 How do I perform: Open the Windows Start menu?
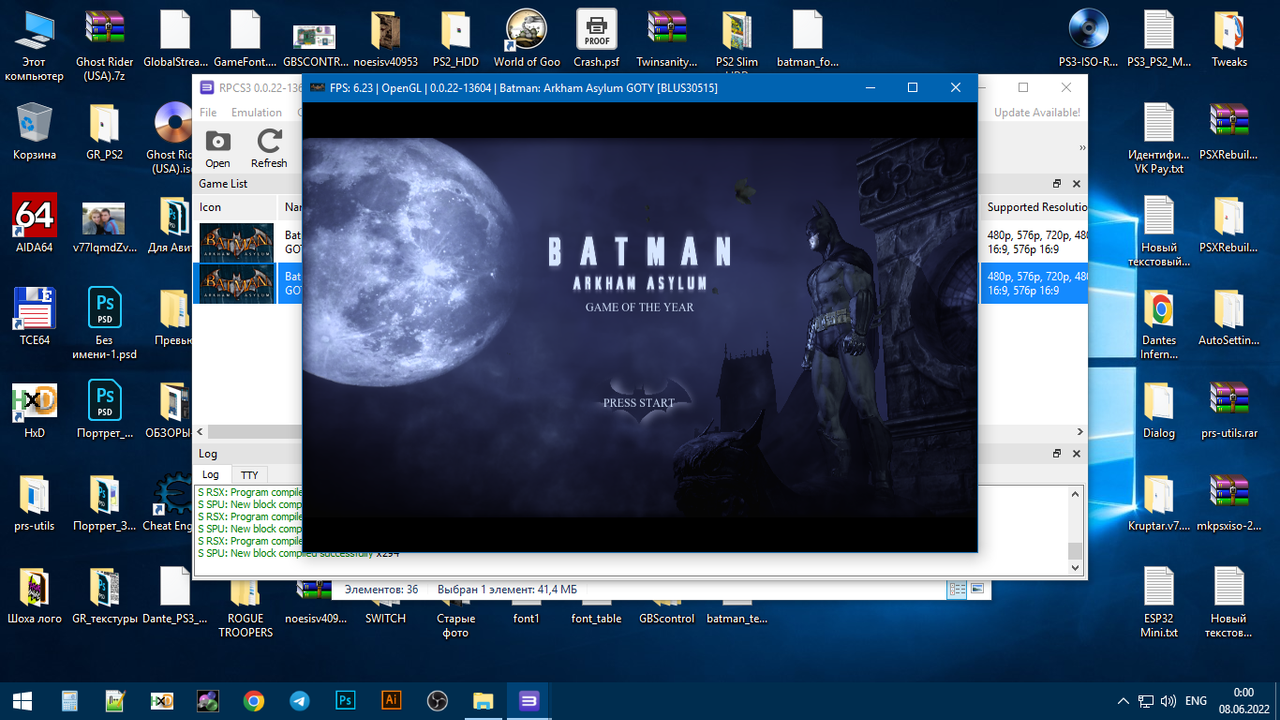click(x=21, y=701)
